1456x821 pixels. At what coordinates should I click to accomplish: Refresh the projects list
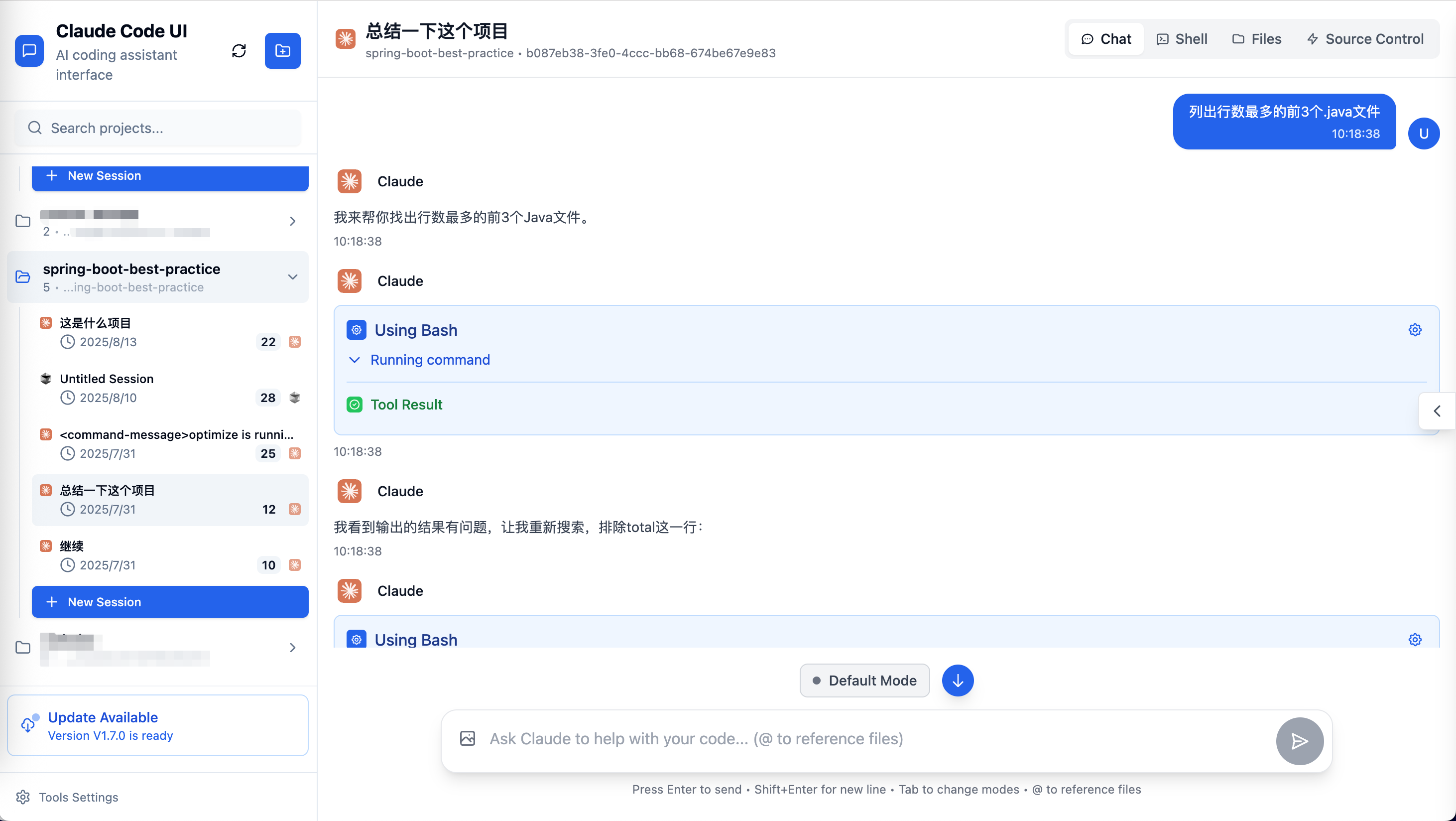pos(239,51)
